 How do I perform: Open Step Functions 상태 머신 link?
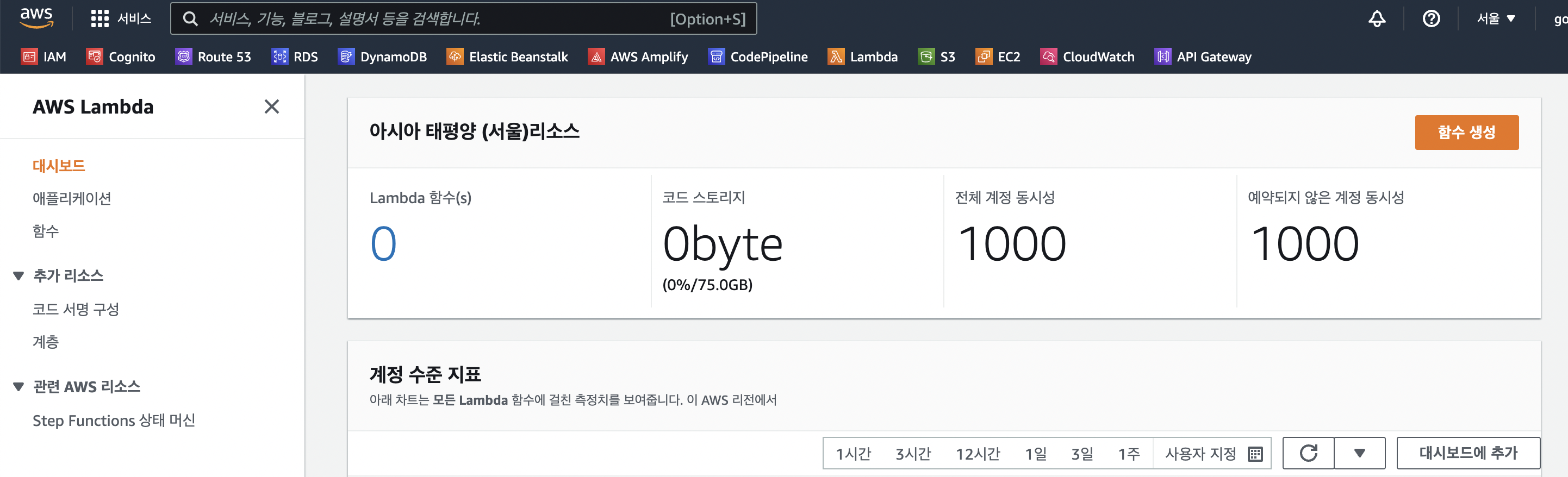pos(114,420)
